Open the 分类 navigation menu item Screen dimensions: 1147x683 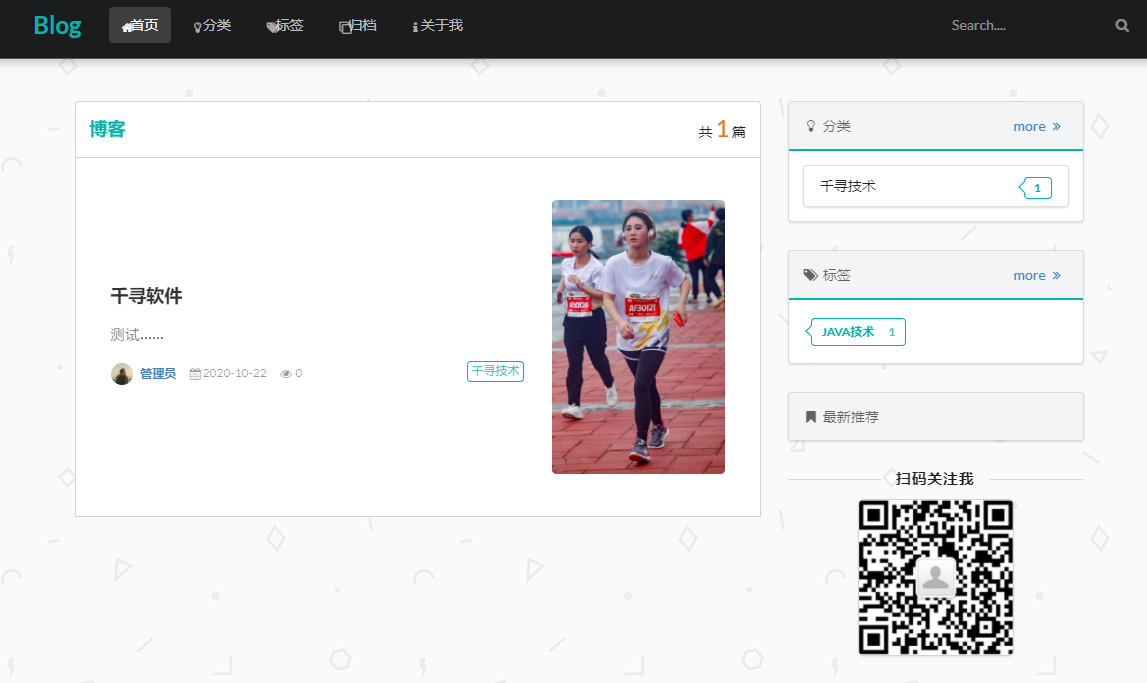tap(212, 26)
